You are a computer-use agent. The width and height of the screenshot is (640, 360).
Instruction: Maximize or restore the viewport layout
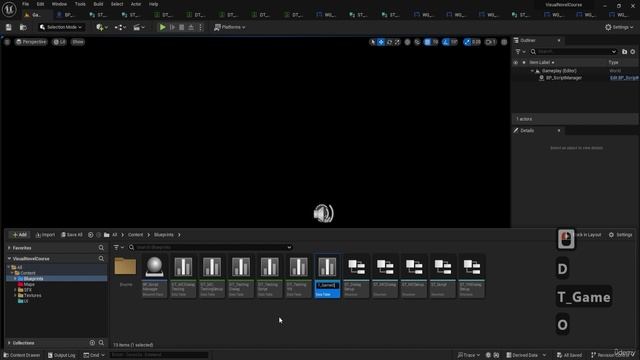(504, 42)
